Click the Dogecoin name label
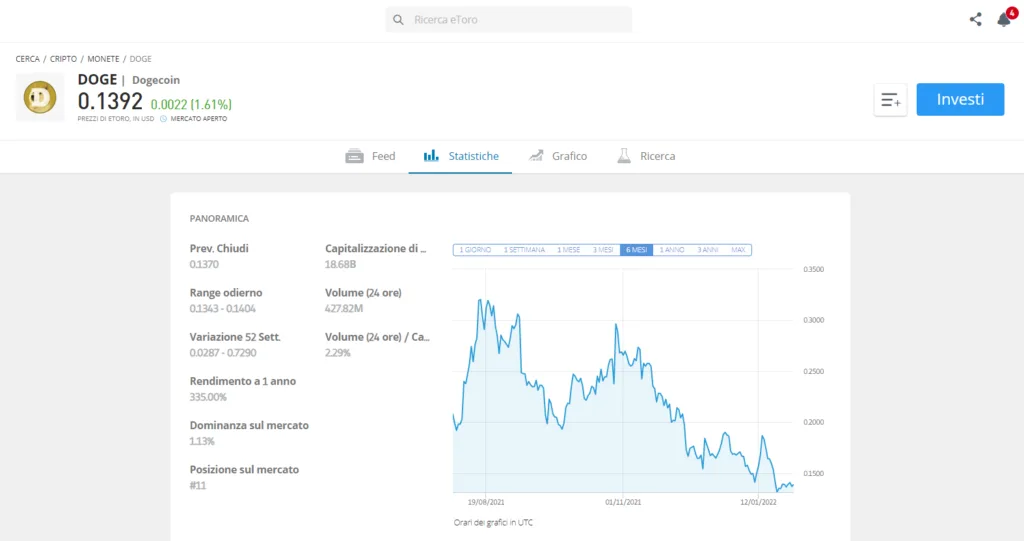The height and width of the screenshot is (541, 1024). point(156,80)
